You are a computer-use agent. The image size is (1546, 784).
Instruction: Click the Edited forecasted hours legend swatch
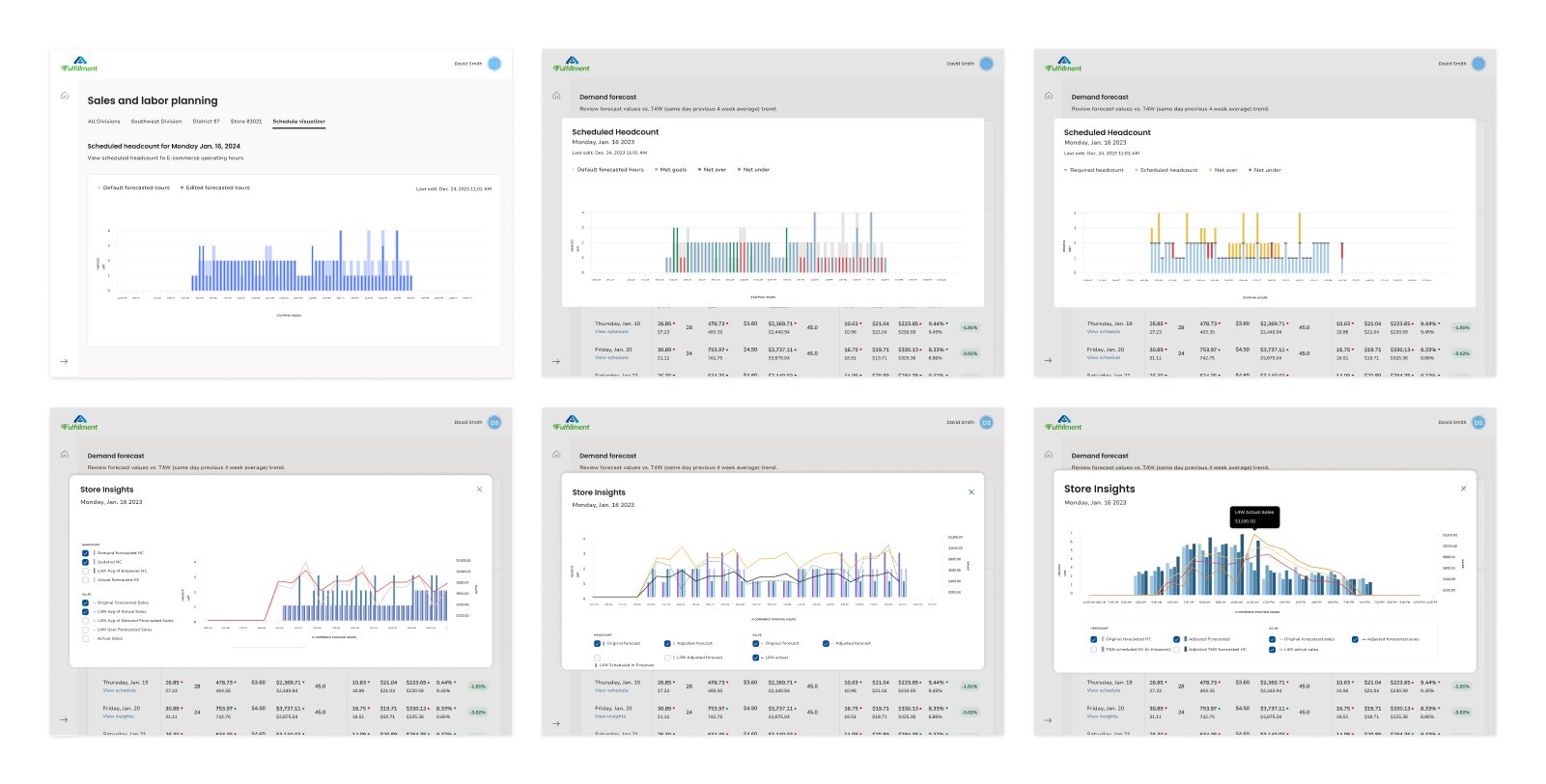[x=182, y=188]
